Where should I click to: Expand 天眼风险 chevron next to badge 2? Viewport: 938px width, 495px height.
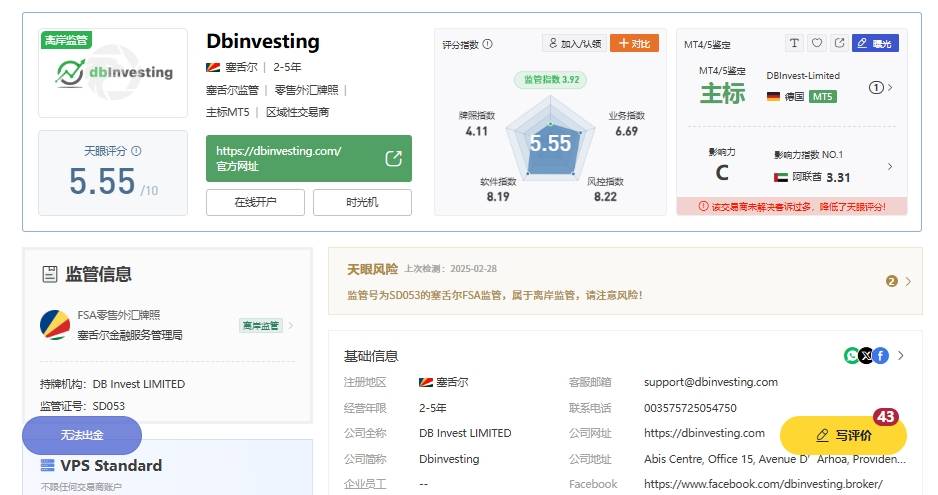coord(908,281)
